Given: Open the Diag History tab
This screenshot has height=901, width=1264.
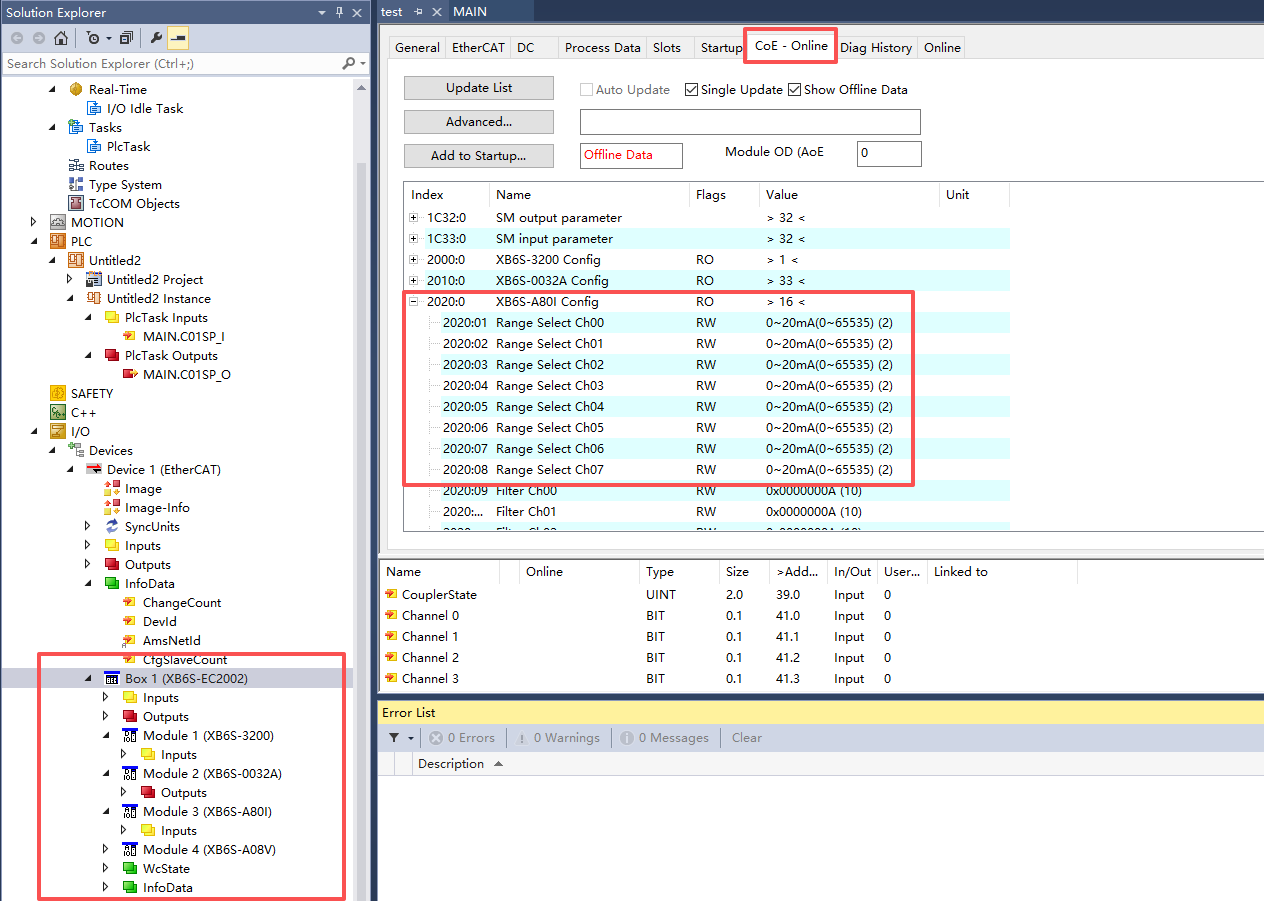Looking at the screenshot, I should [x=876, y=47].
